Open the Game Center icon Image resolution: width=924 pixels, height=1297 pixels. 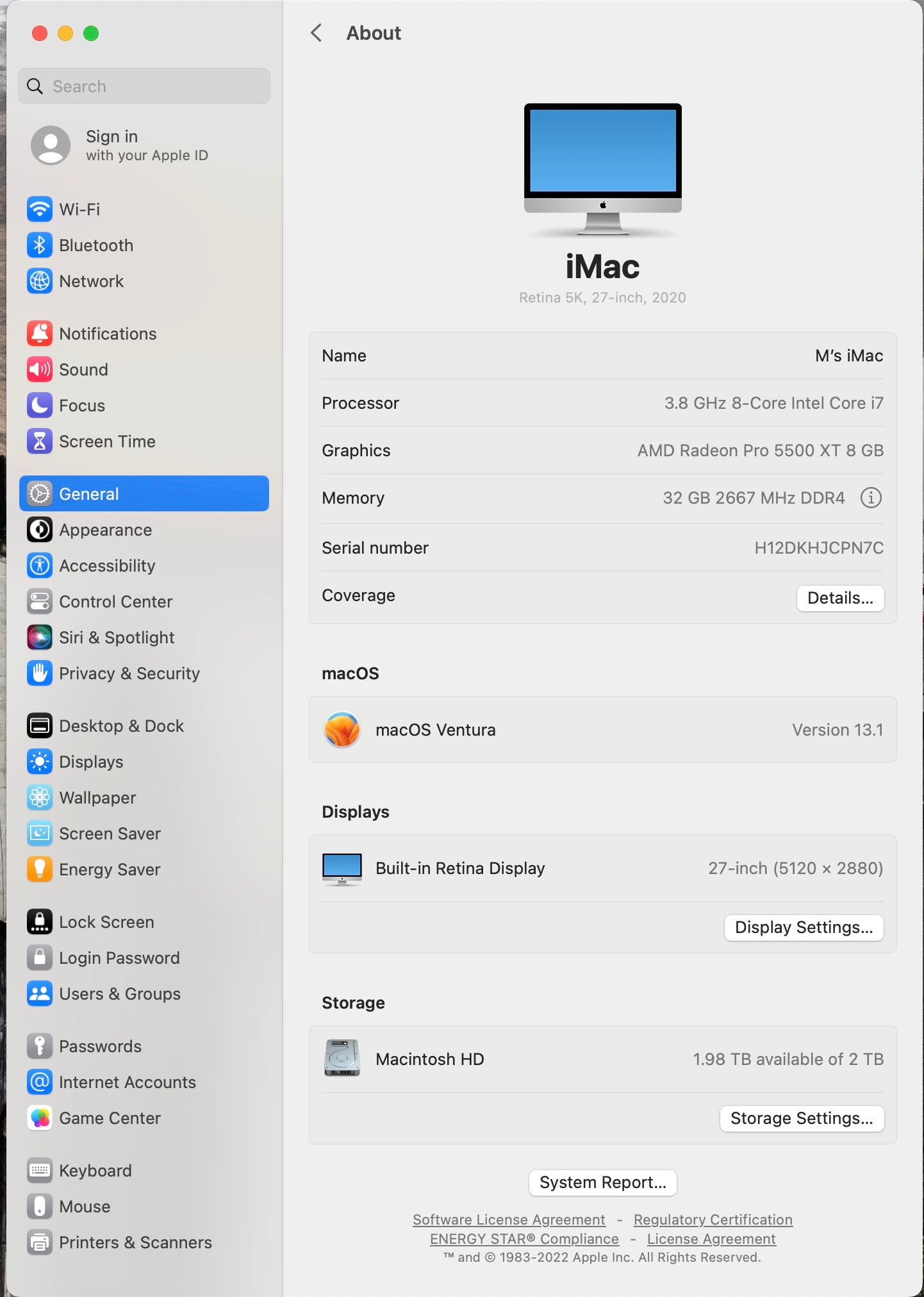coord(40,1118)
